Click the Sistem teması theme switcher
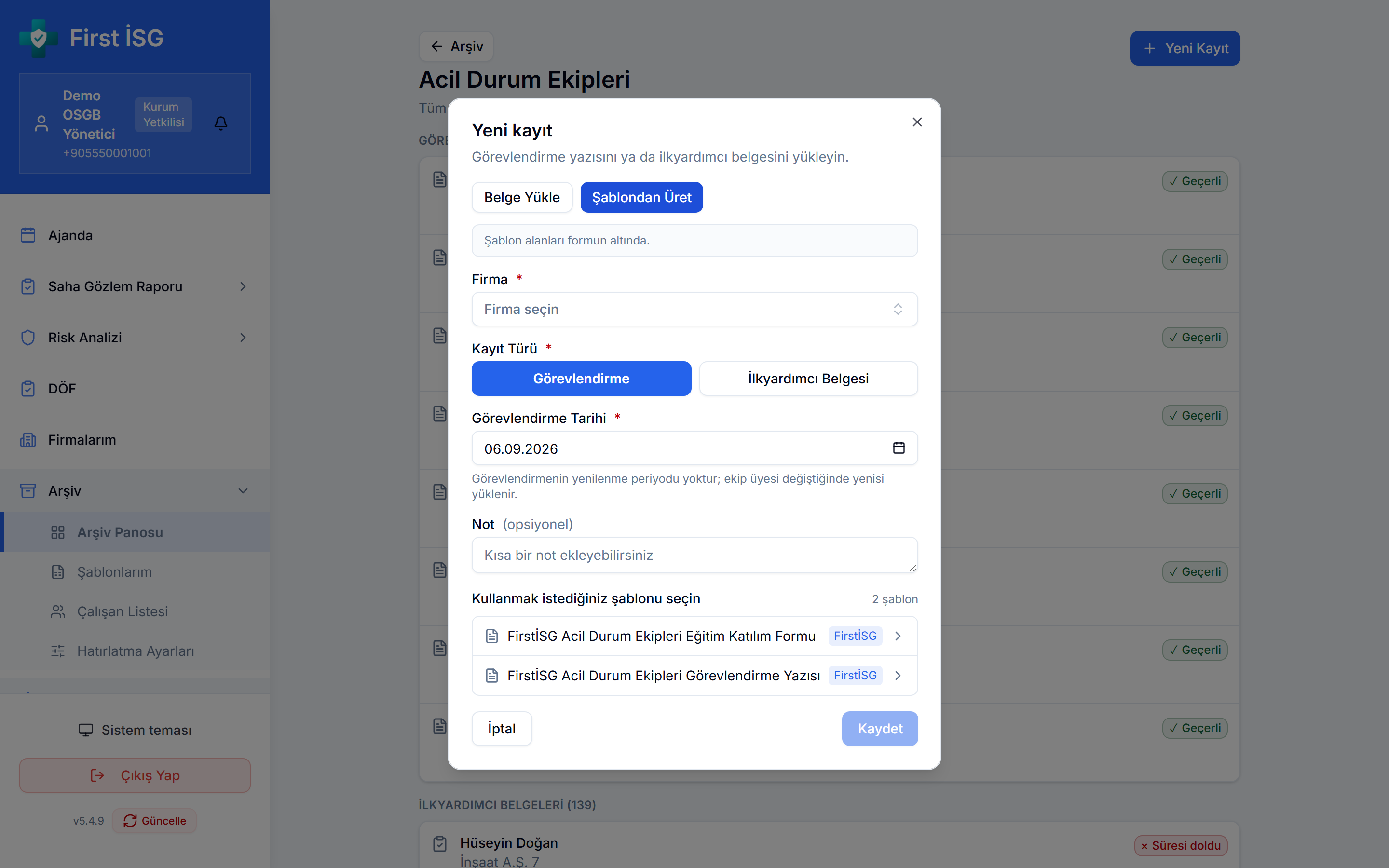1389x868 pixels. click(x=135, y=730)
